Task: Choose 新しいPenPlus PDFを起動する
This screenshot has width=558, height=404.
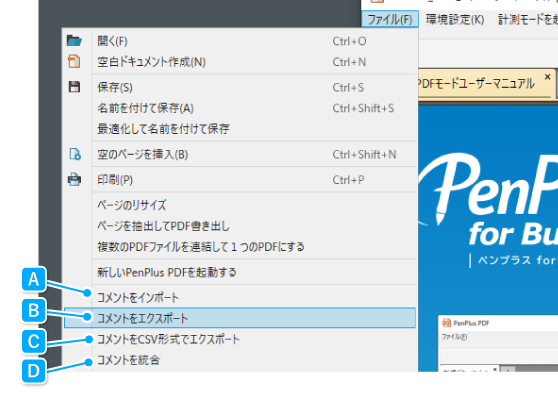Action: (x=239, y=272)
